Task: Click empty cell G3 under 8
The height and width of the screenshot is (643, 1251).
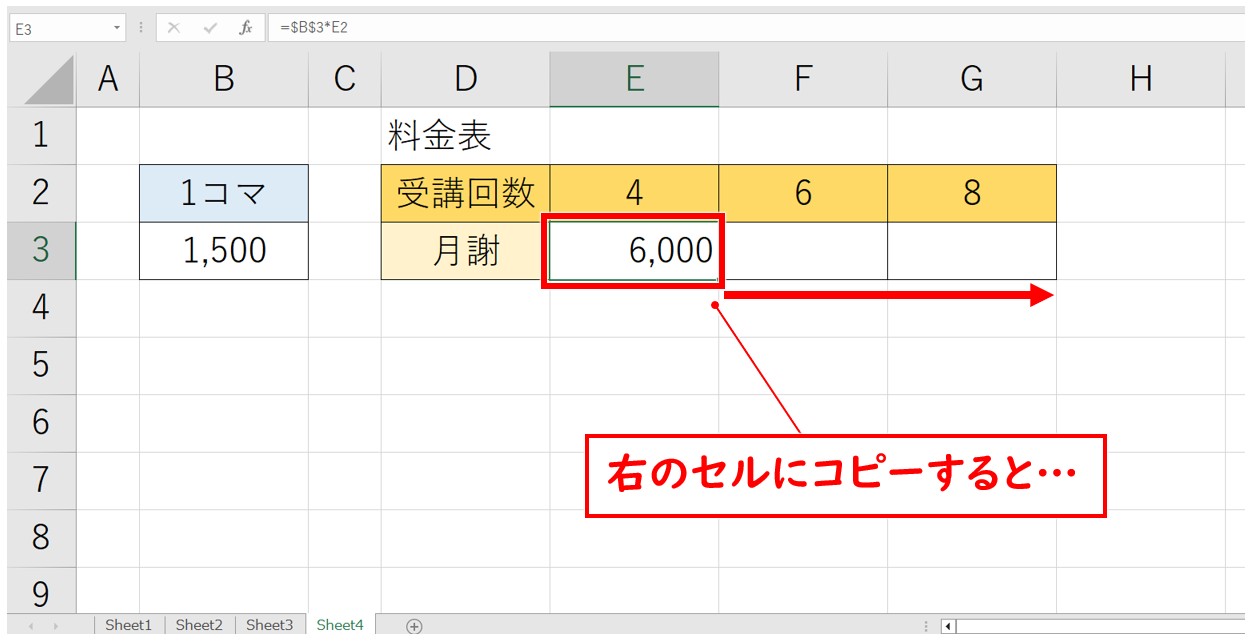Action: click(x=972, y=251)
